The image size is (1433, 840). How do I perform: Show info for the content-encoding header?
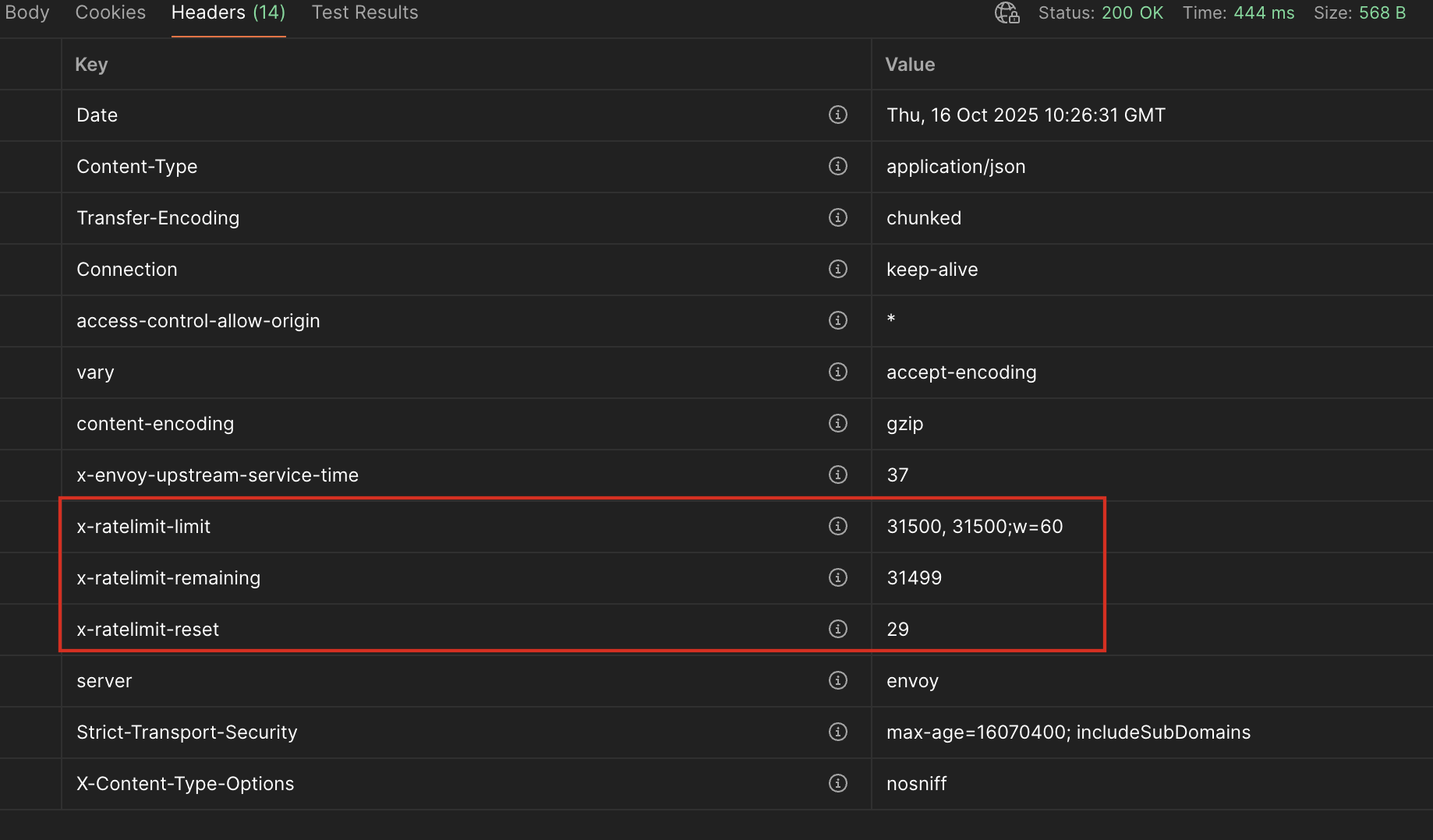(x=838, y=423)
